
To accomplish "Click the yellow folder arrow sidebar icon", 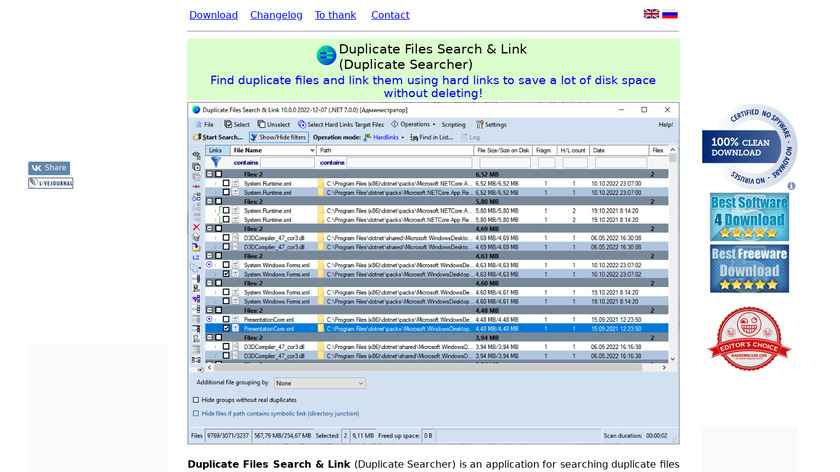I will coord(196,248).
